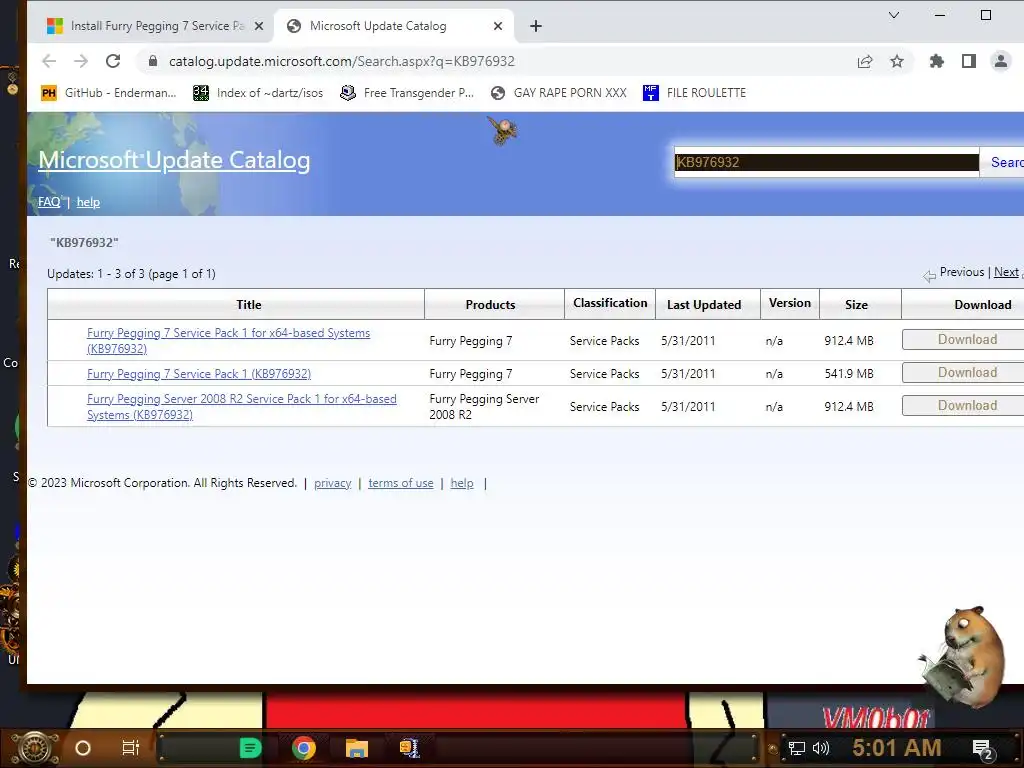The height and width of the screenshot is (768, 1024).
Task: Download the Server 2008 R2 service pack
Action: click(x=963, y=406)
